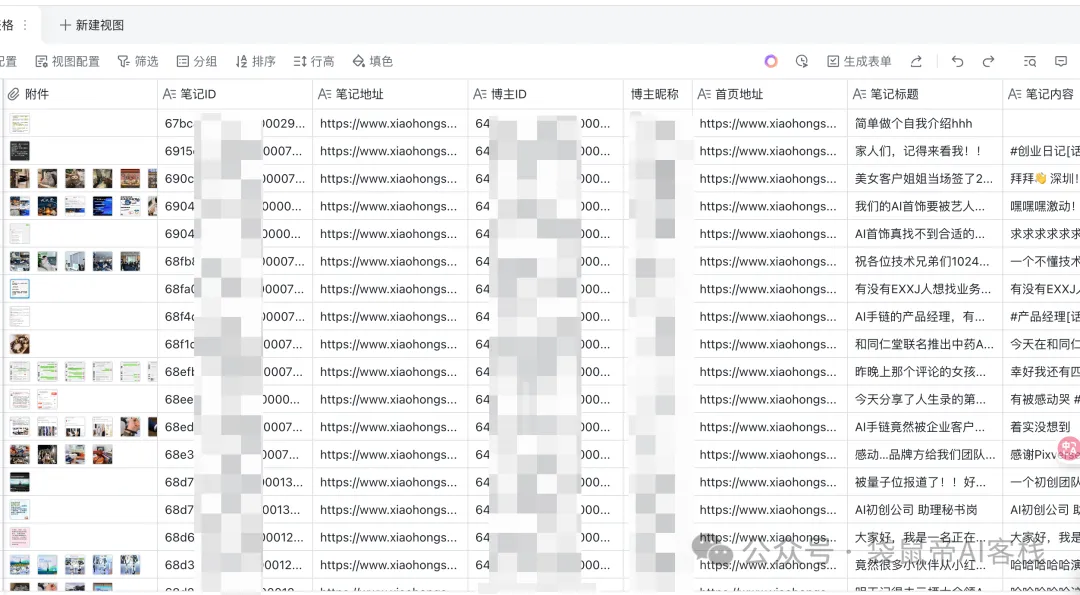Open the 分组 grouping dropdown
The image size is (1080, 595).
pyautogui.click(x=197, y=61)
